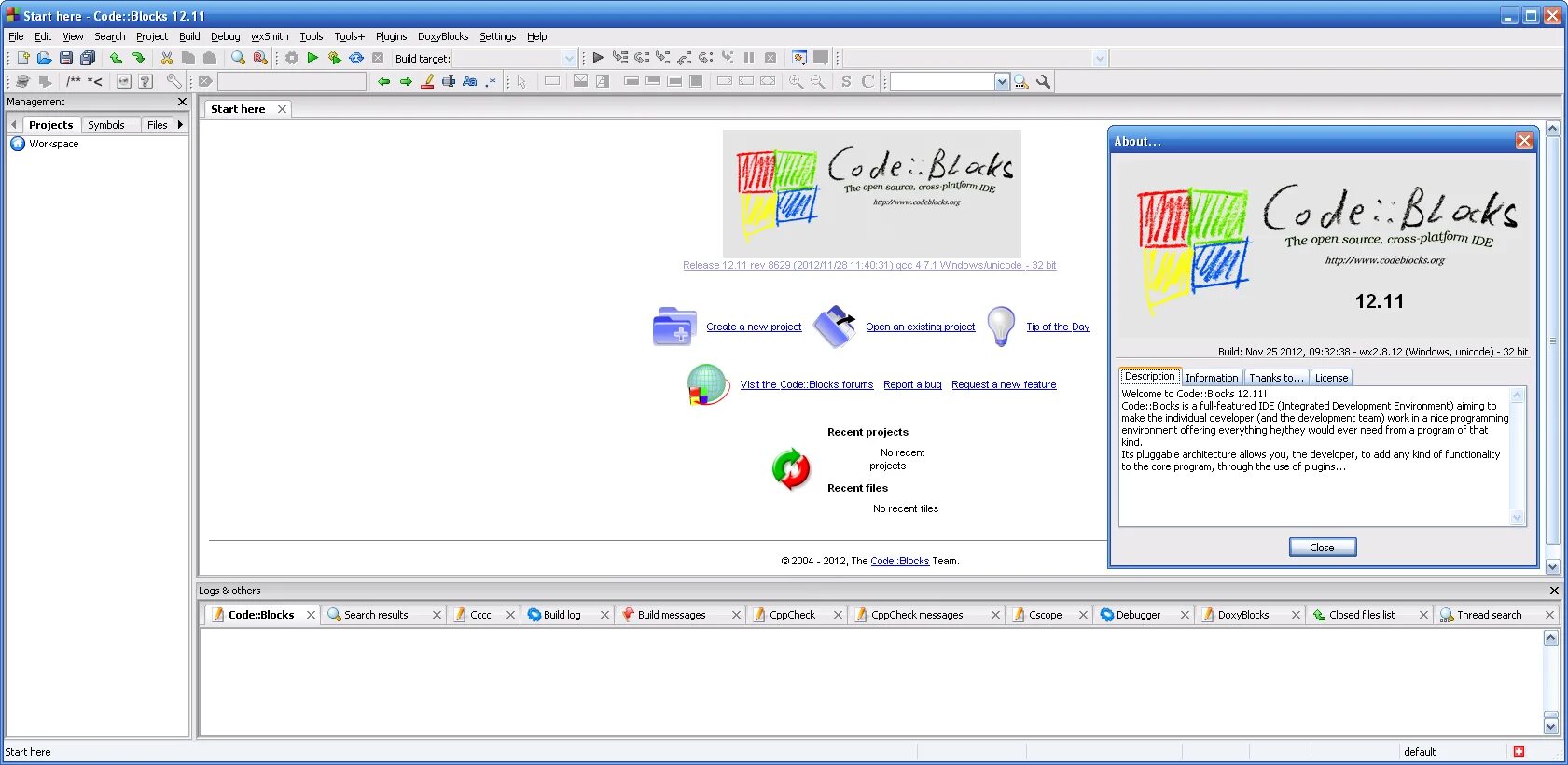The width and height of the screenshot is (1568, 765).
Task: Click the Save all files icon
Action: 88,58
